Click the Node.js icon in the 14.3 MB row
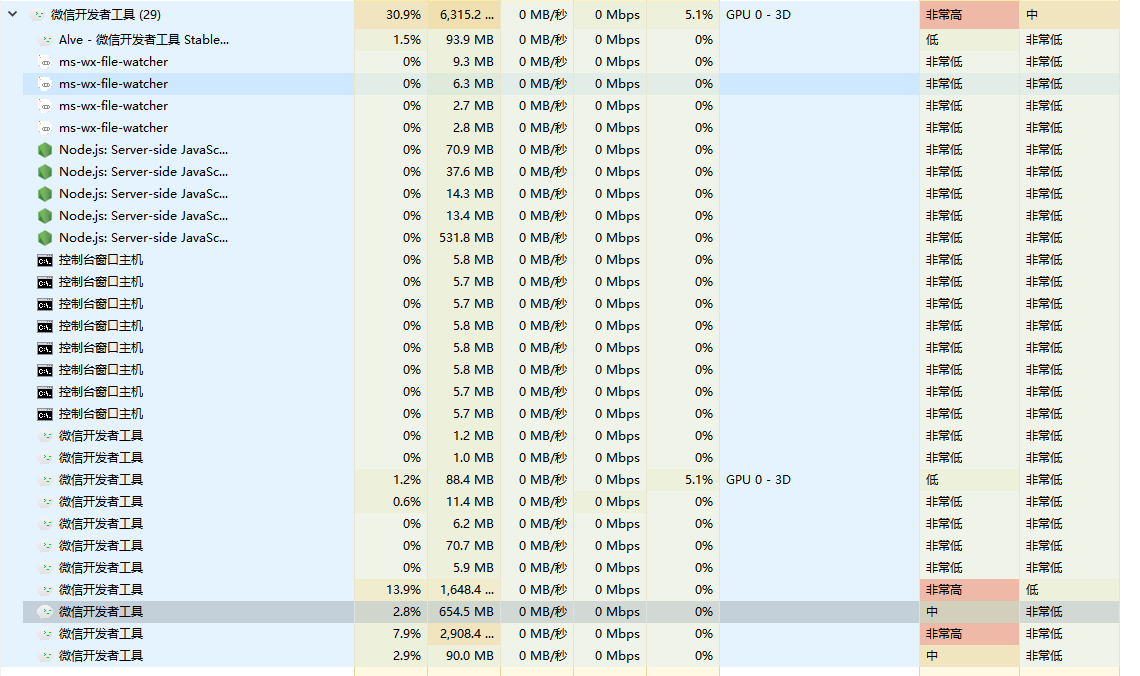 pyautogui.click(x=45, y=194)
